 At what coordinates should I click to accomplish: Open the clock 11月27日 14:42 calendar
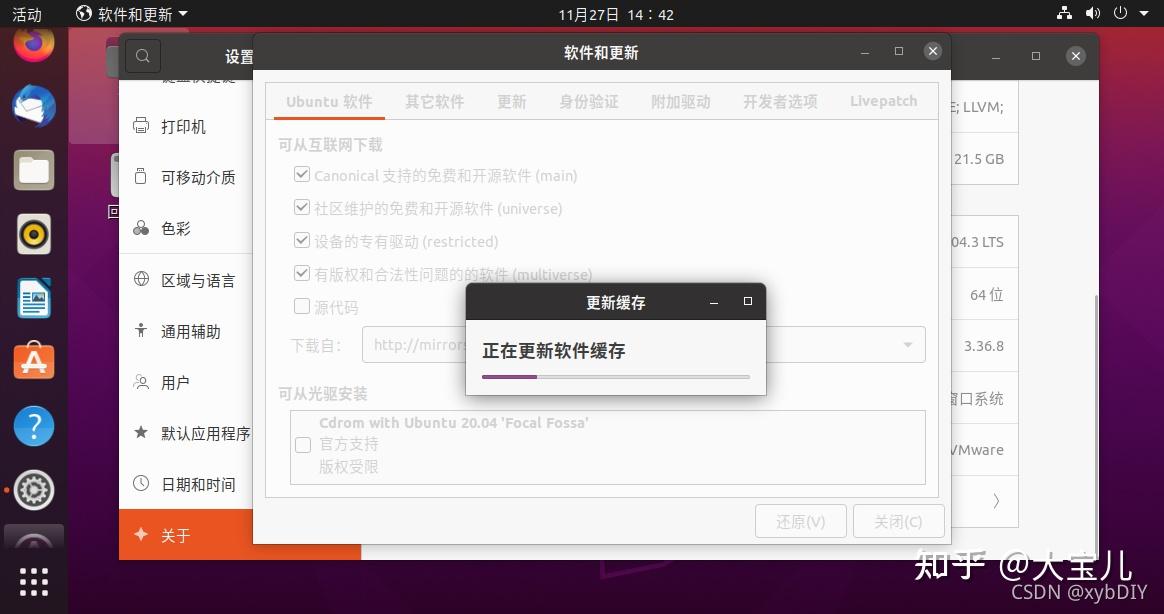[x=616, y=14]
